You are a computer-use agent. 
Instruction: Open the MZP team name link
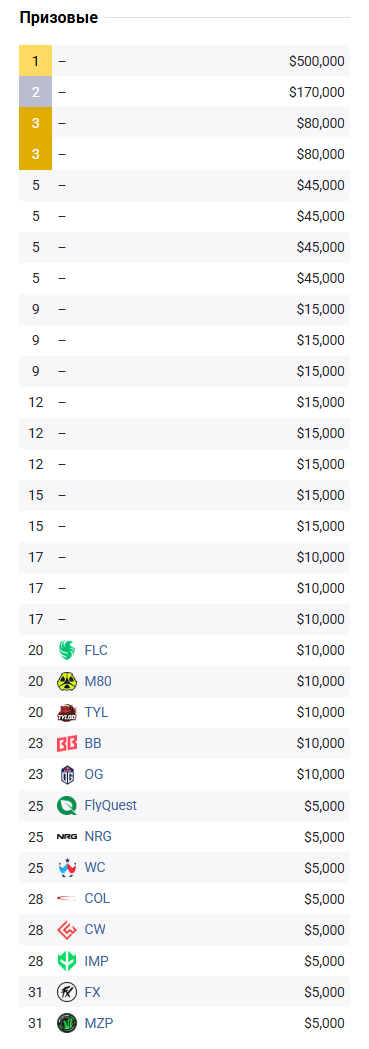tap(99, 1023)
